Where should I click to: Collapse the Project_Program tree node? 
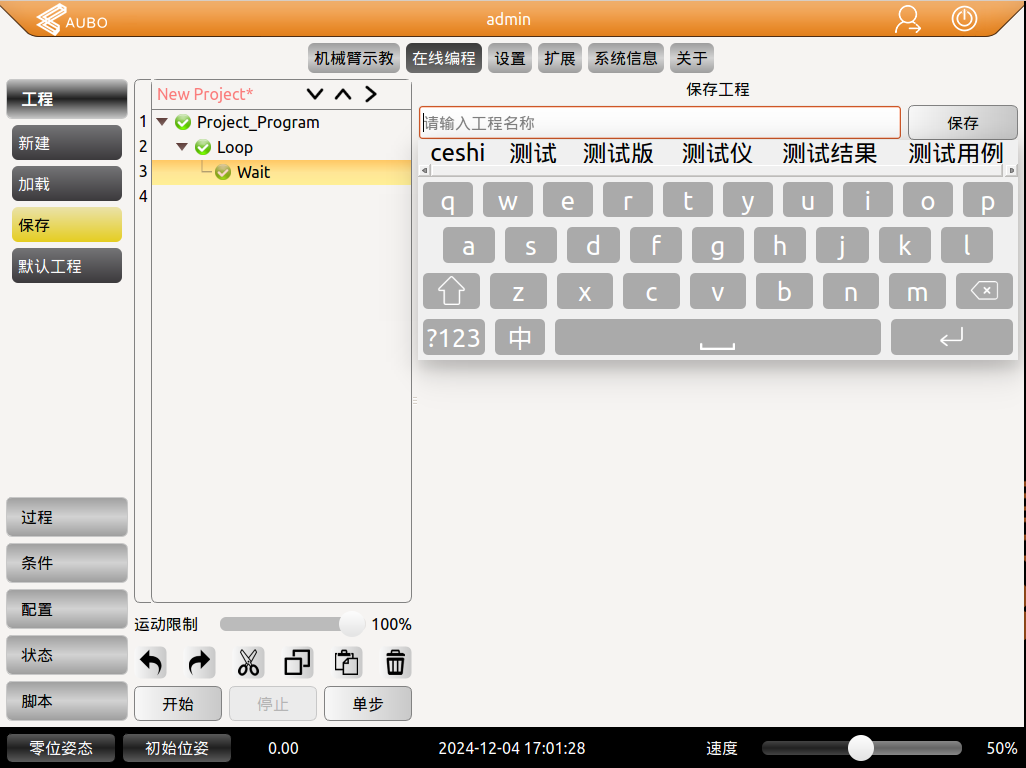[x=161, y=121]
